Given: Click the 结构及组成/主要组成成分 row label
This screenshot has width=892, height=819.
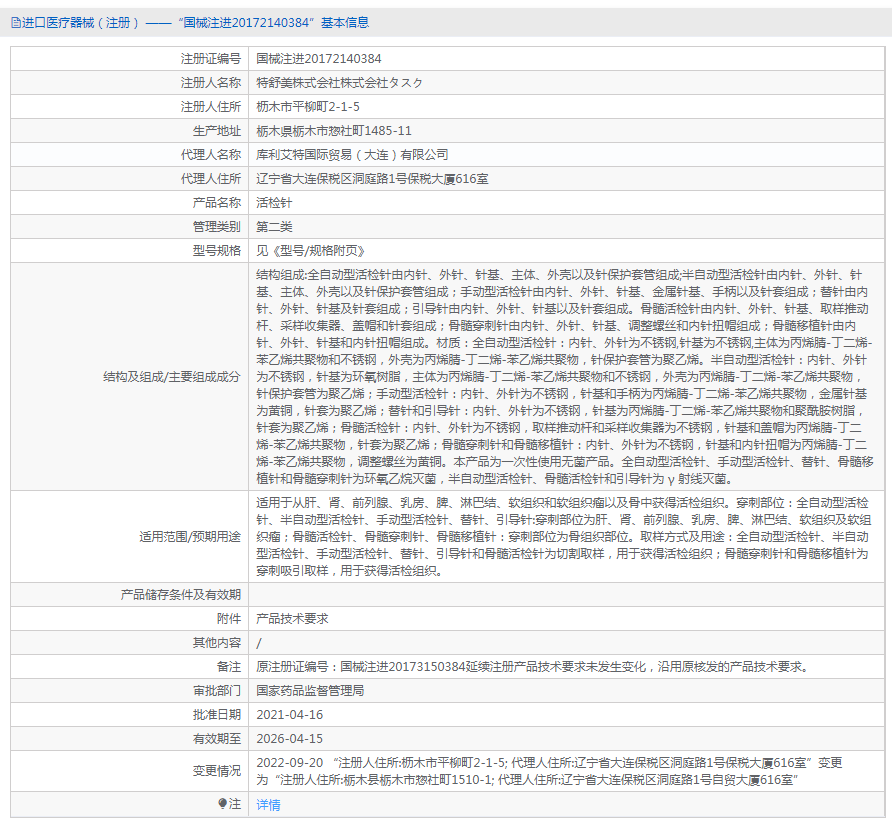Looking at the screenshot, I should click(x=171, y=377).
